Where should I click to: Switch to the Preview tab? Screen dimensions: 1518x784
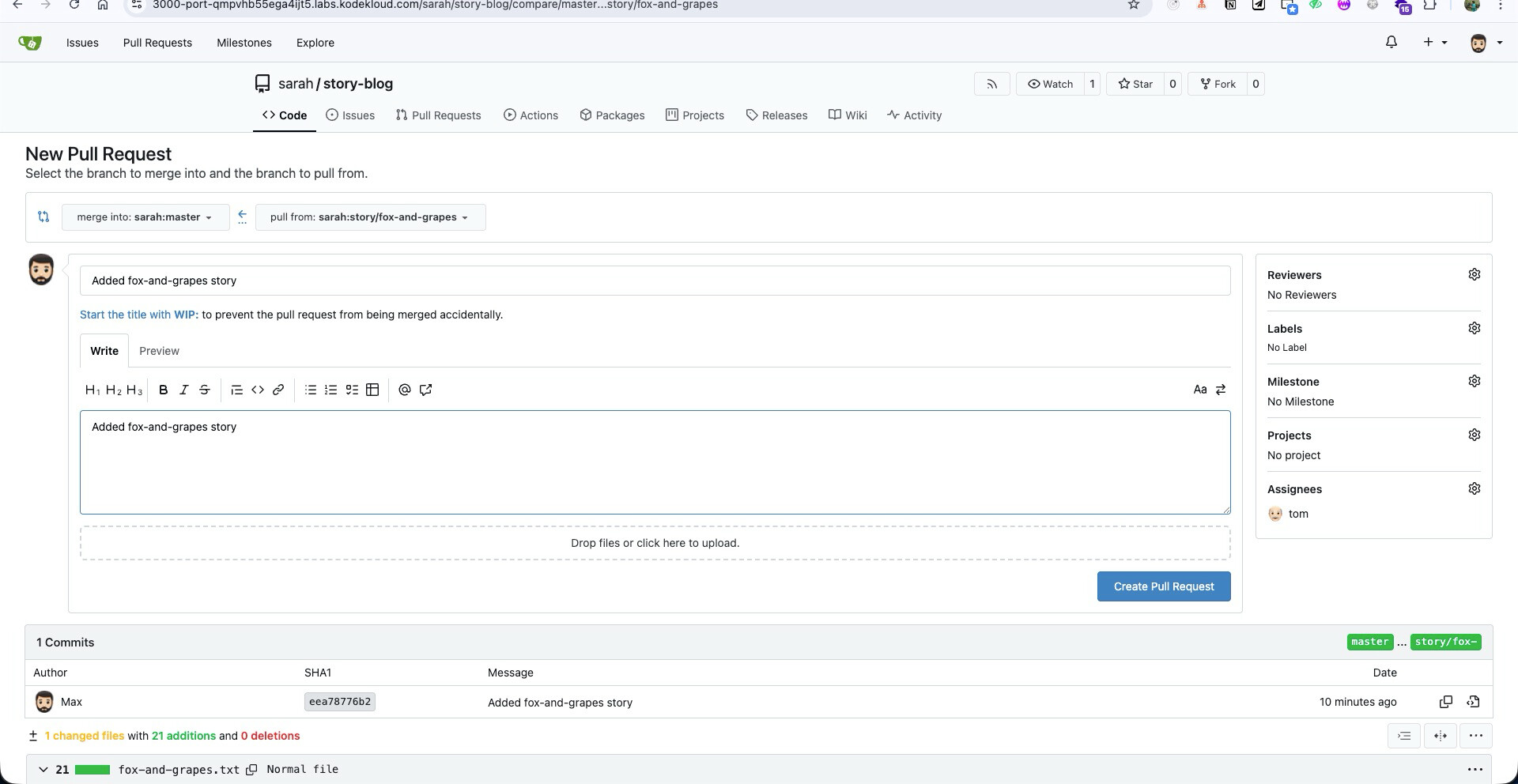point(159,351)
